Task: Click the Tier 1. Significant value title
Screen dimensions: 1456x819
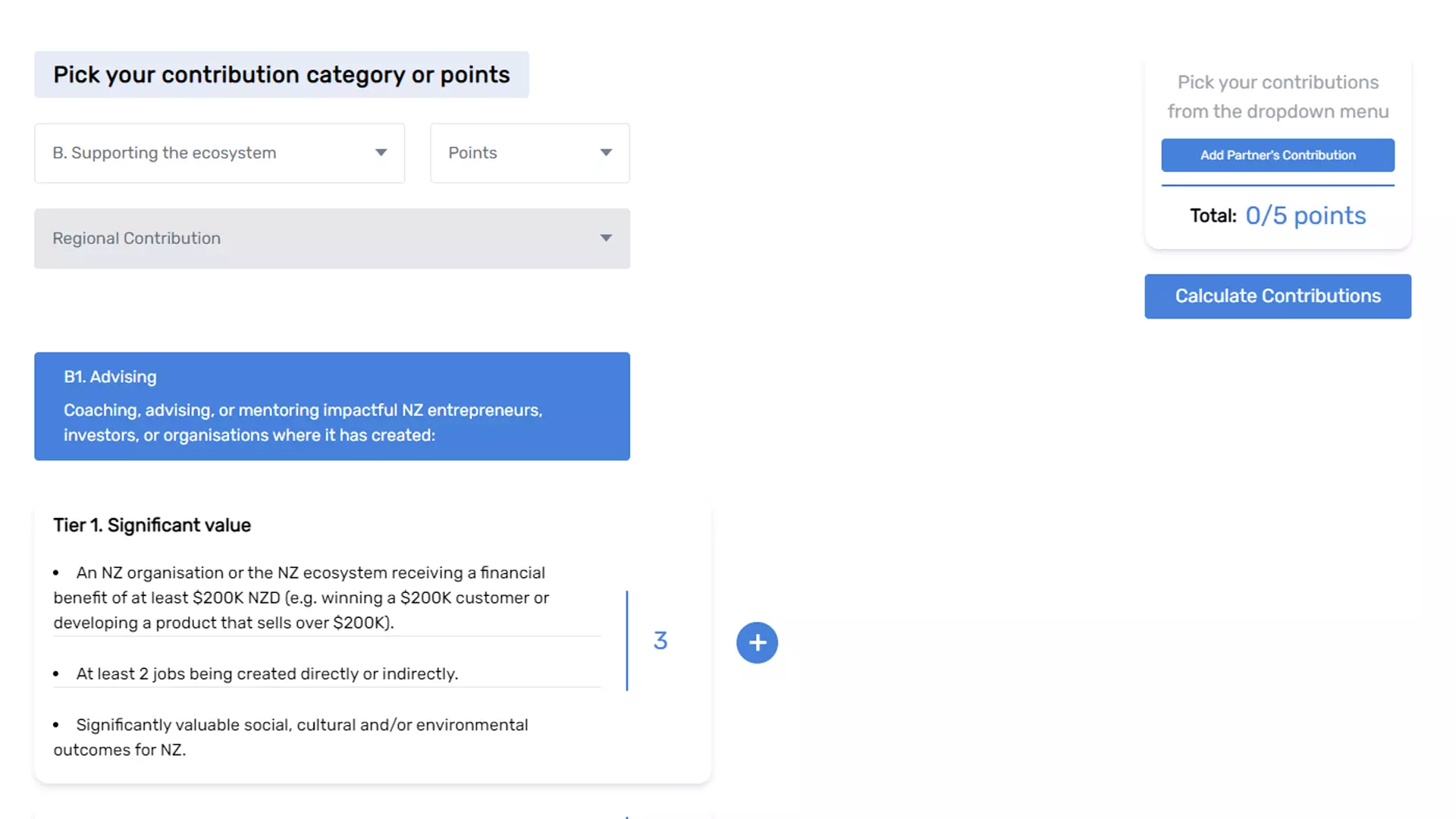Action: coord(152,525)
